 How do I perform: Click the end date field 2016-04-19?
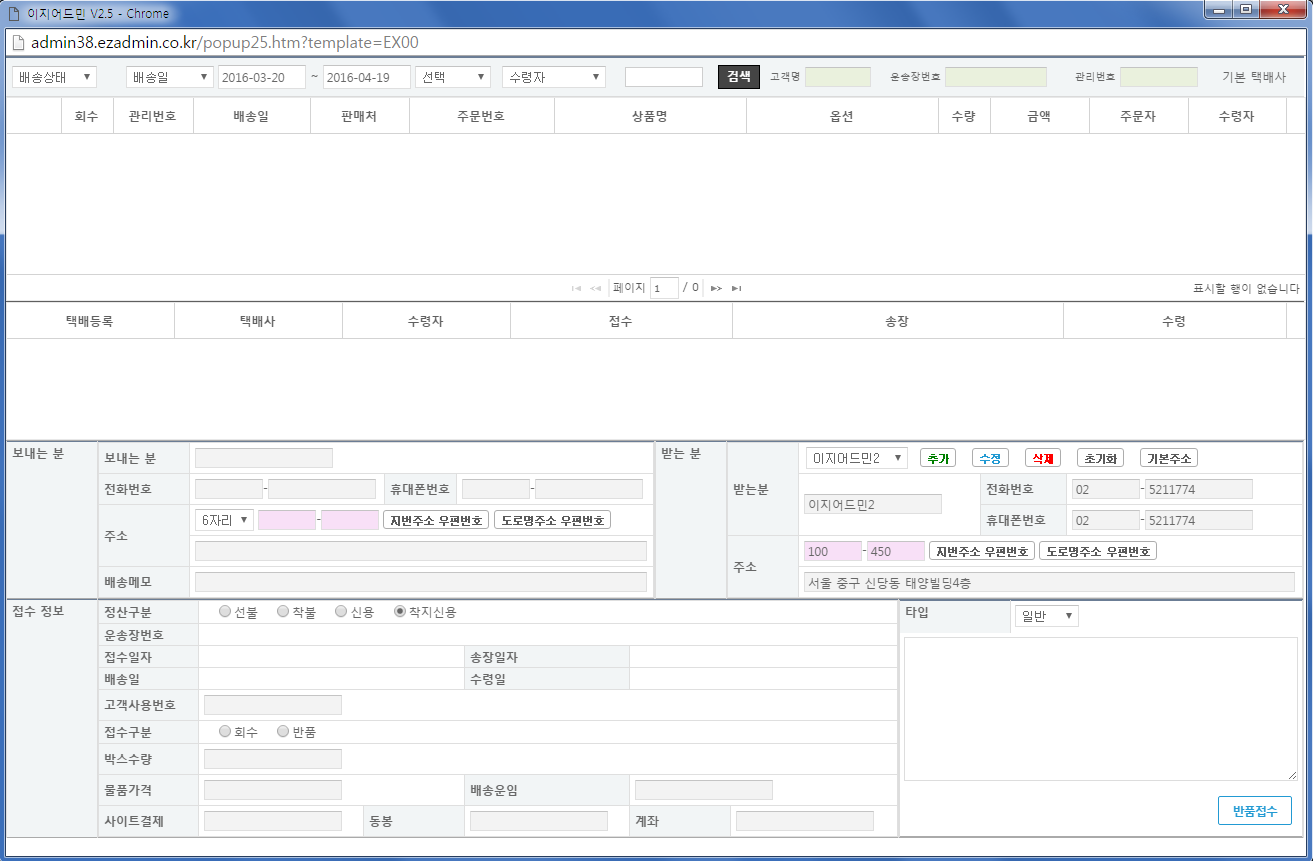[367, 77]
